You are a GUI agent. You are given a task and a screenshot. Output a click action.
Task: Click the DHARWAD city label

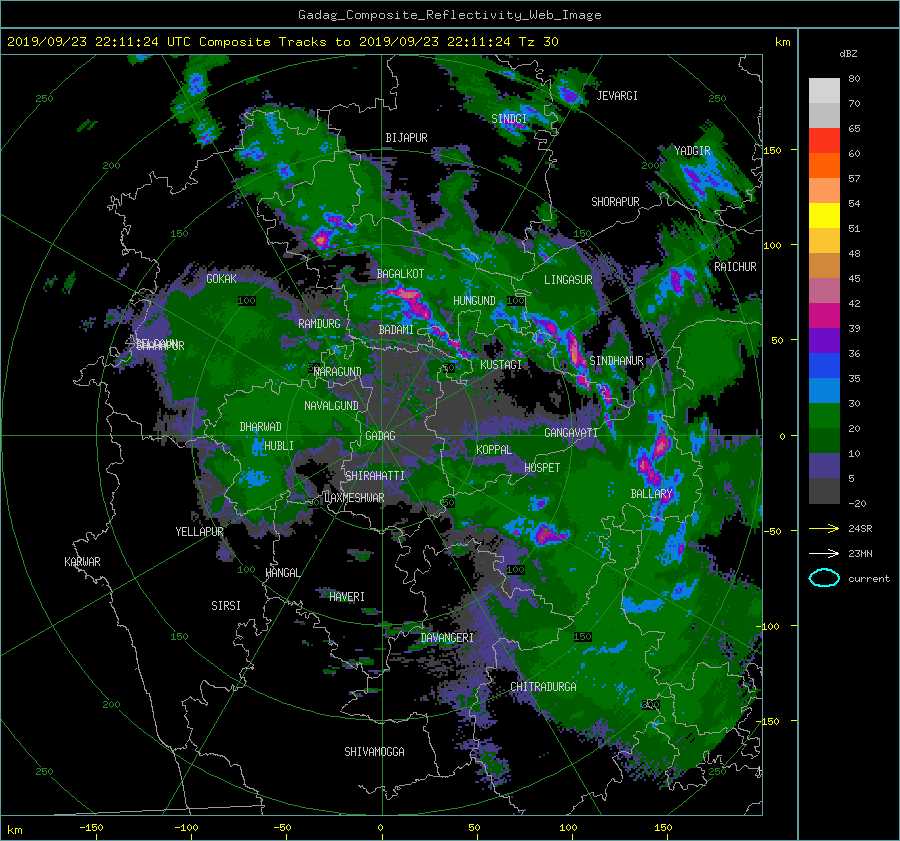(x=260, y=427)
